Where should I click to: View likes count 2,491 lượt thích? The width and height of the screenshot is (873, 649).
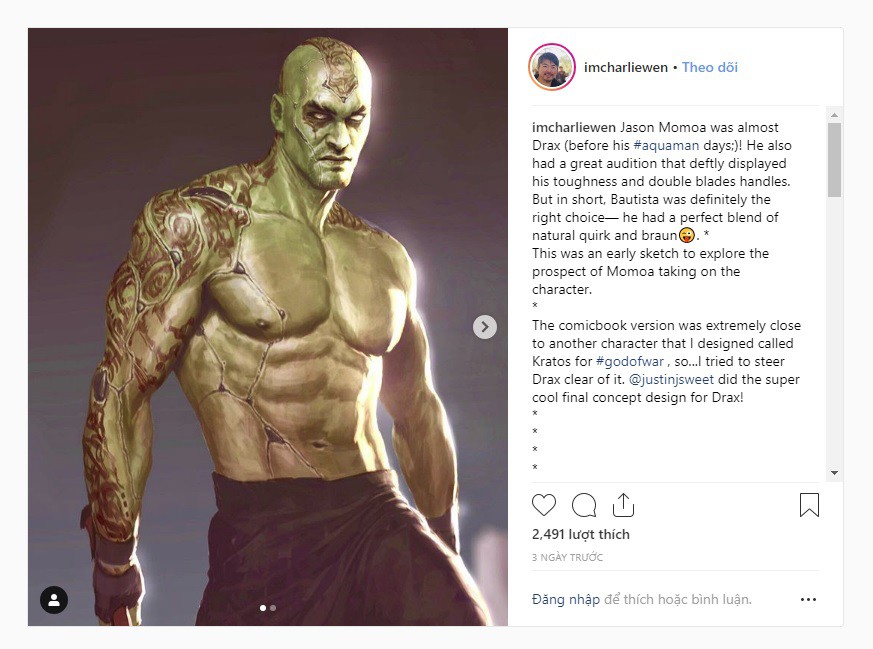tap(581, 534)
